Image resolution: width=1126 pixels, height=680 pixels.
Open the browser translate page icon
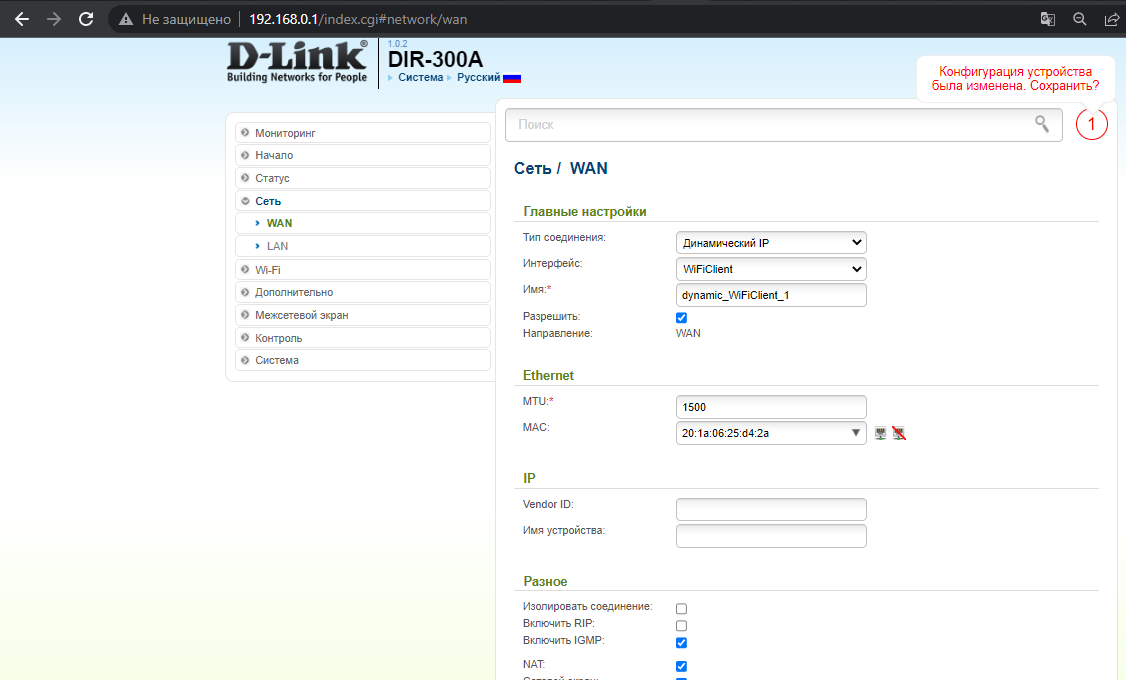point(1048,19)
